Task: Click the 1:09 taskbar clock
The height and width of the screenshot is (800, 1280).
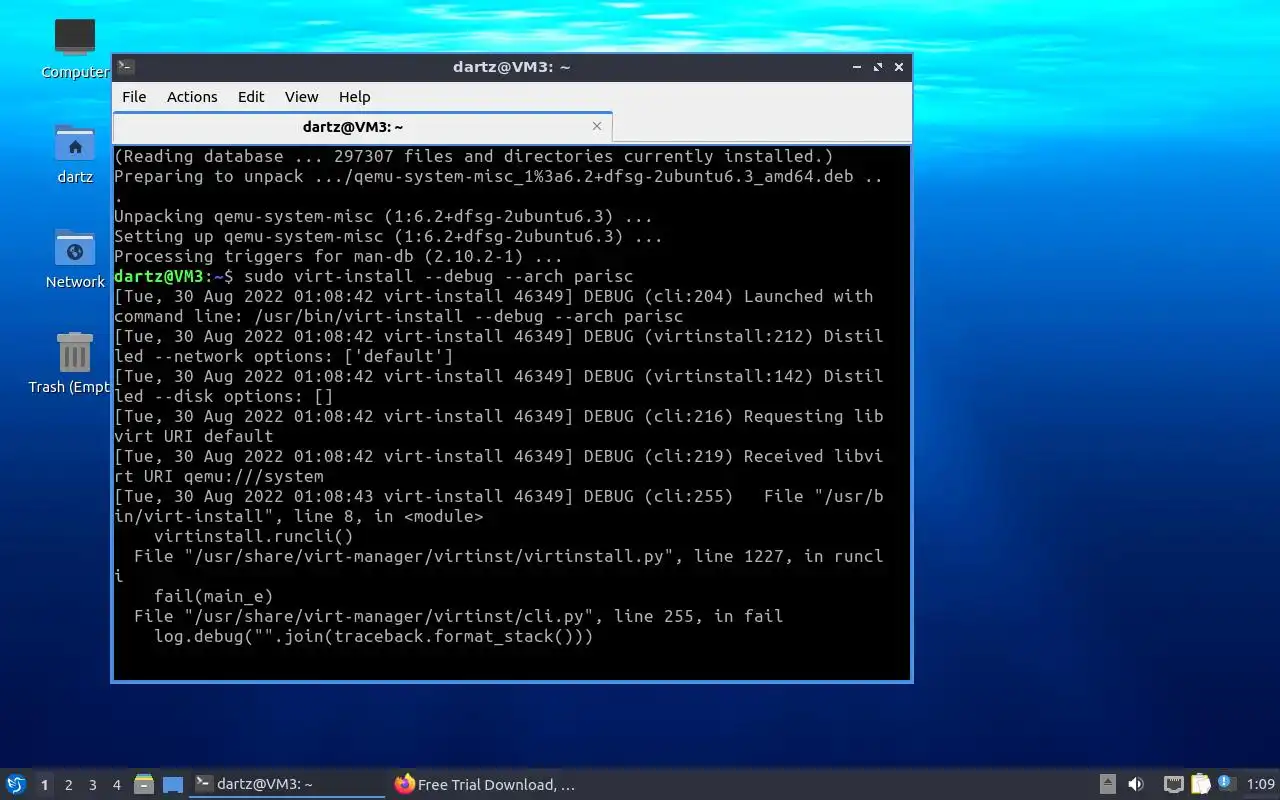Action: pos(1261,785)
